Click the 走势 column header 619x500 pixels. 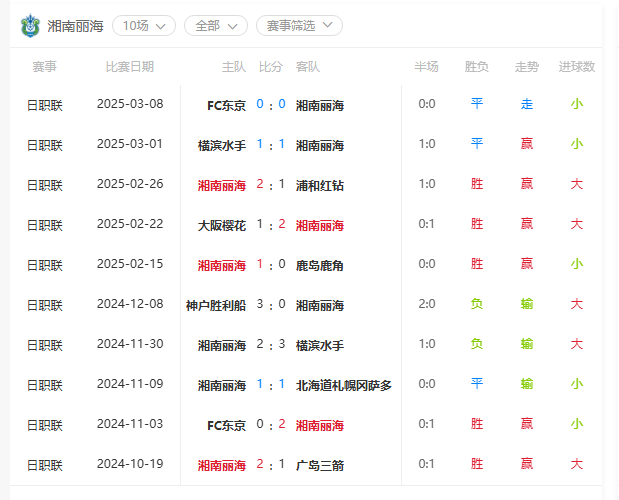[527, 67]
